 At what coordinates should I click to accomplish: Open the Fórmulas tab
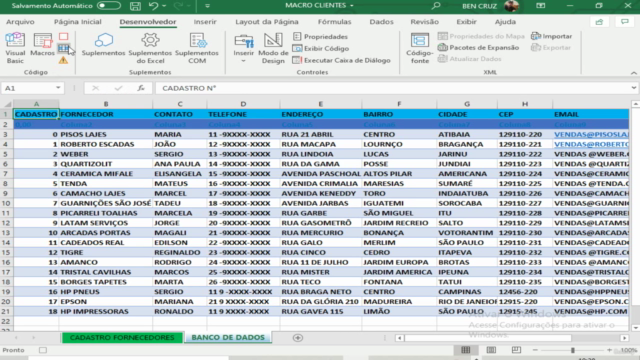[334, 22]
